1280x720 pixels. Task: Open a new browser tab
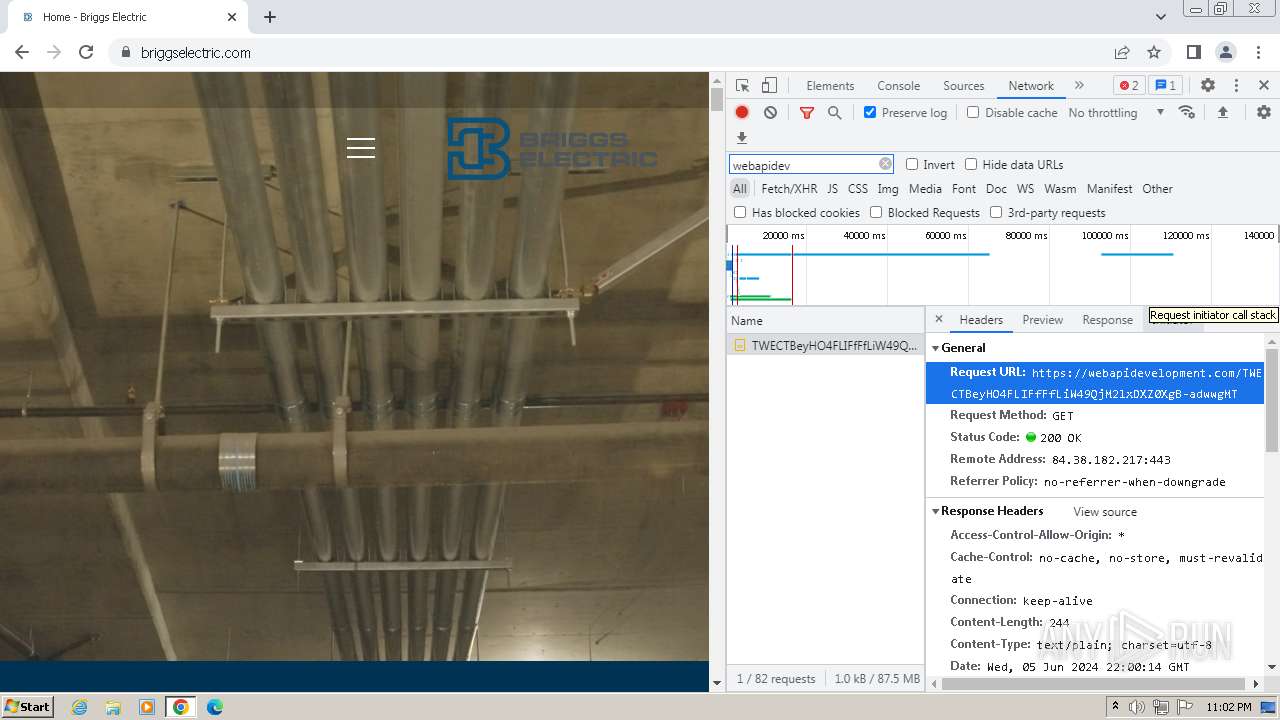(270, 17)
